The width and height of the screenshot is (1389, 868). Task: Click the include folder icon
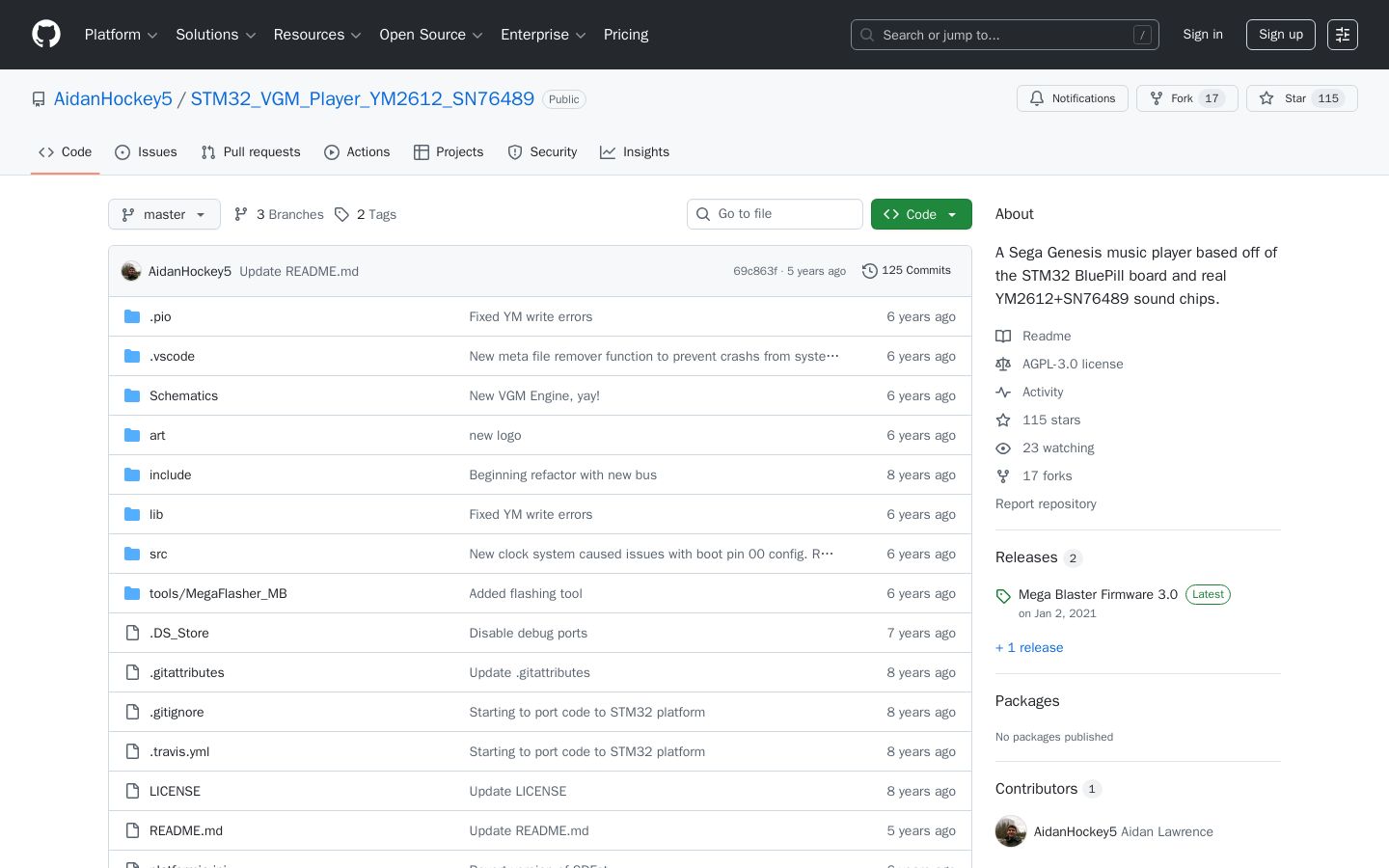pyautogui.click(x=132, y=475)
